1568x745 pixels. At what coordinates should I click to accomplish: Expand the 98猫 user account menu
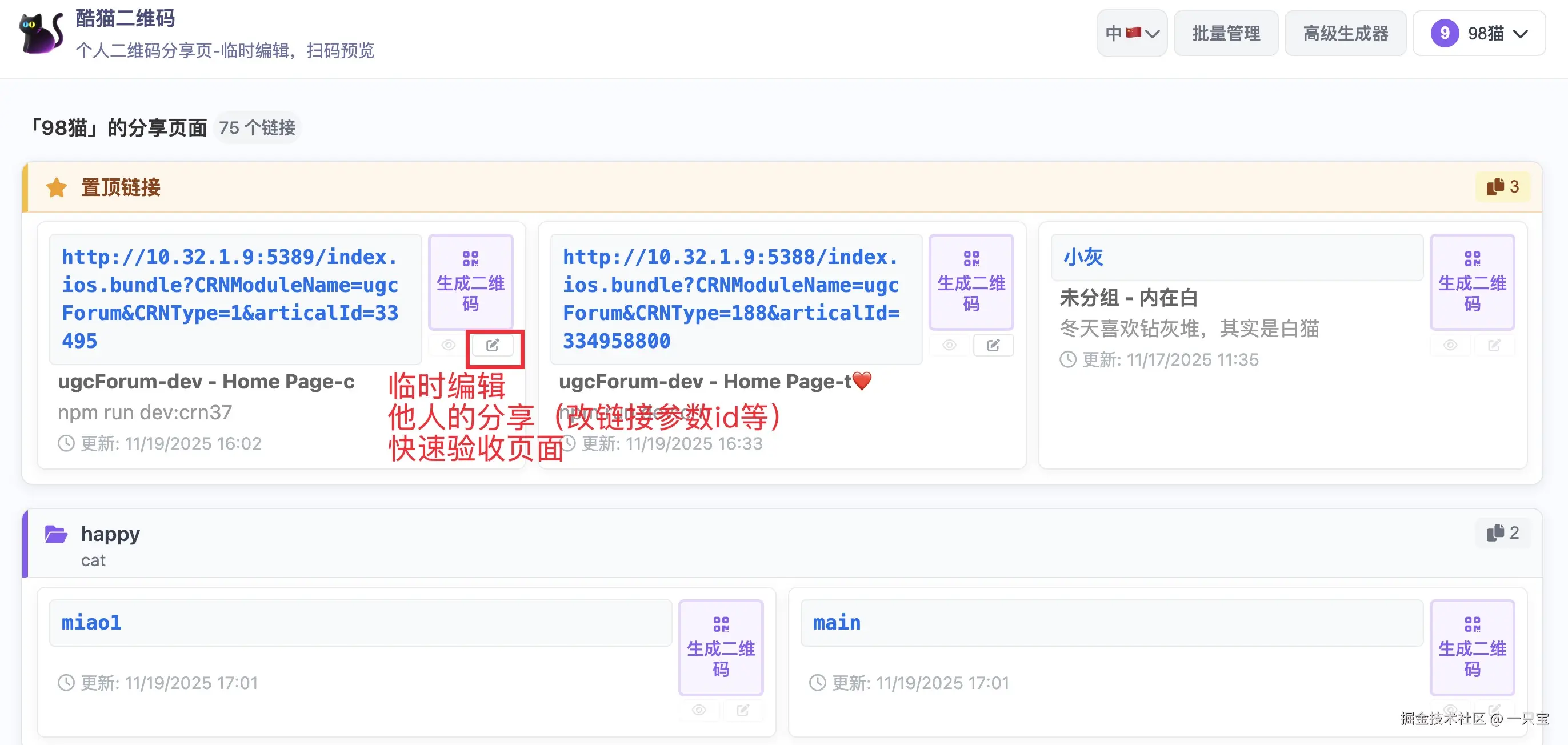1478,34
